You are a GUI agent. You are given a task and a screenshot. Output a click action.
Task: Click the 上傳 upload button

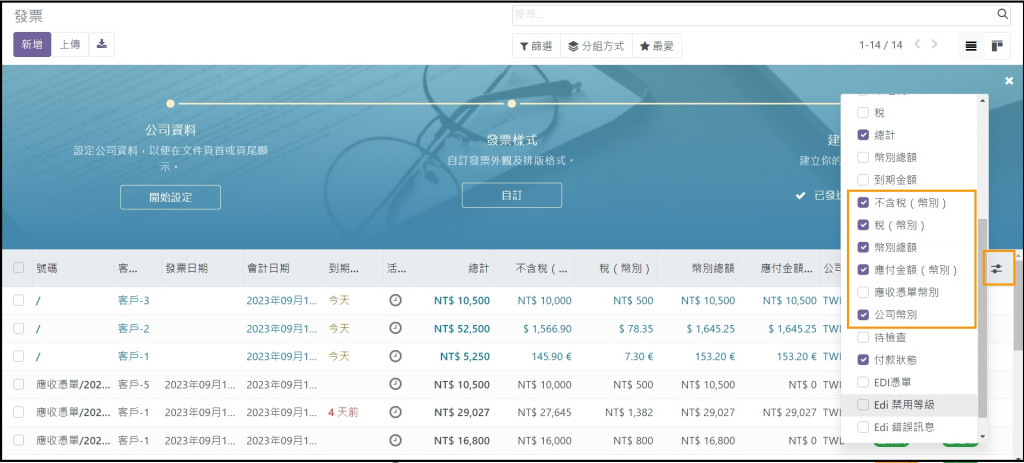point(70,44)
